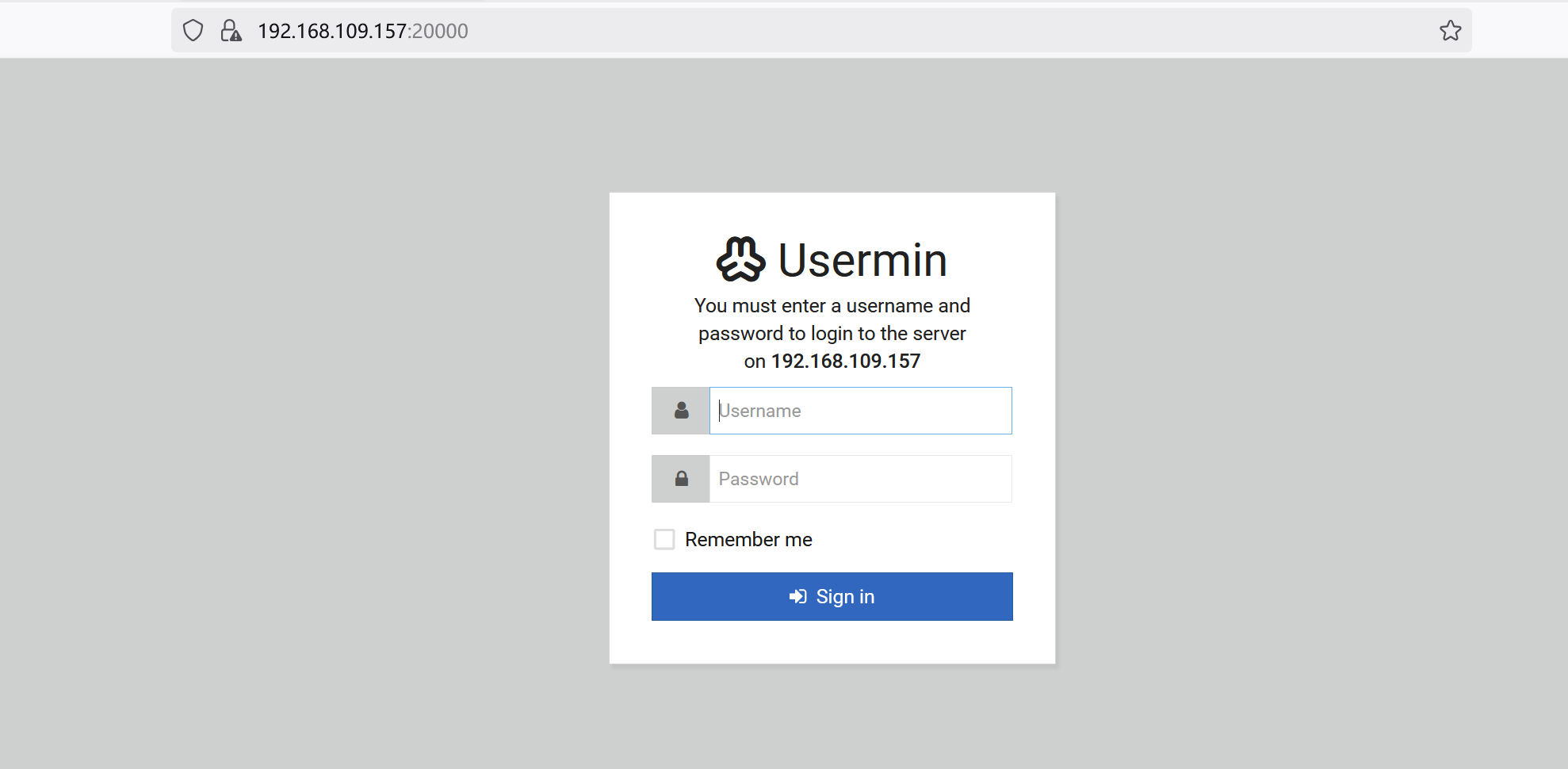
Task: Open the insecure connection lock icon
Action: pos(231,31)
